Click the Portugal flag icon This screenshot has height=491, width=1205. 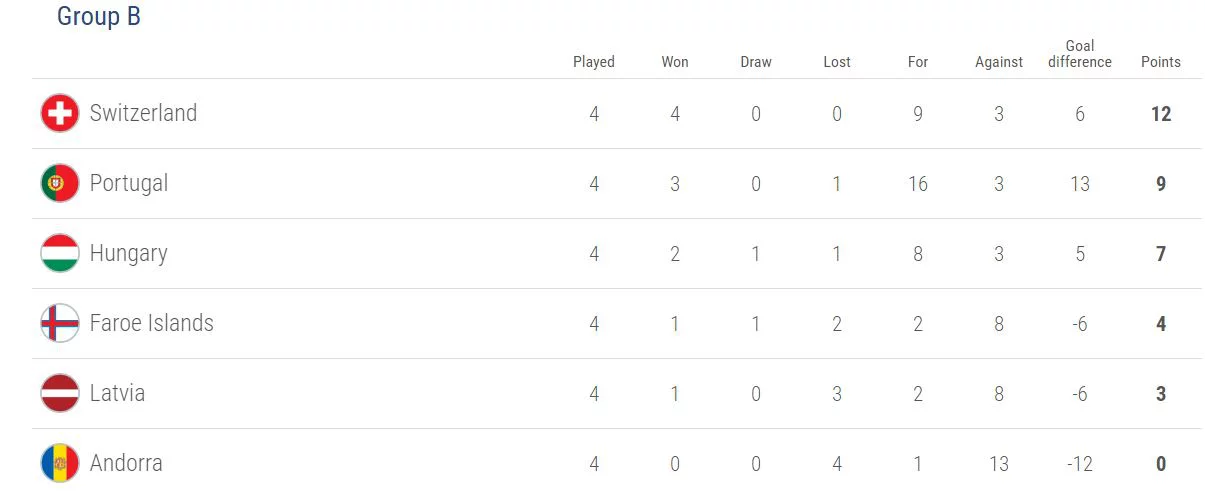(x=60, y=184)
